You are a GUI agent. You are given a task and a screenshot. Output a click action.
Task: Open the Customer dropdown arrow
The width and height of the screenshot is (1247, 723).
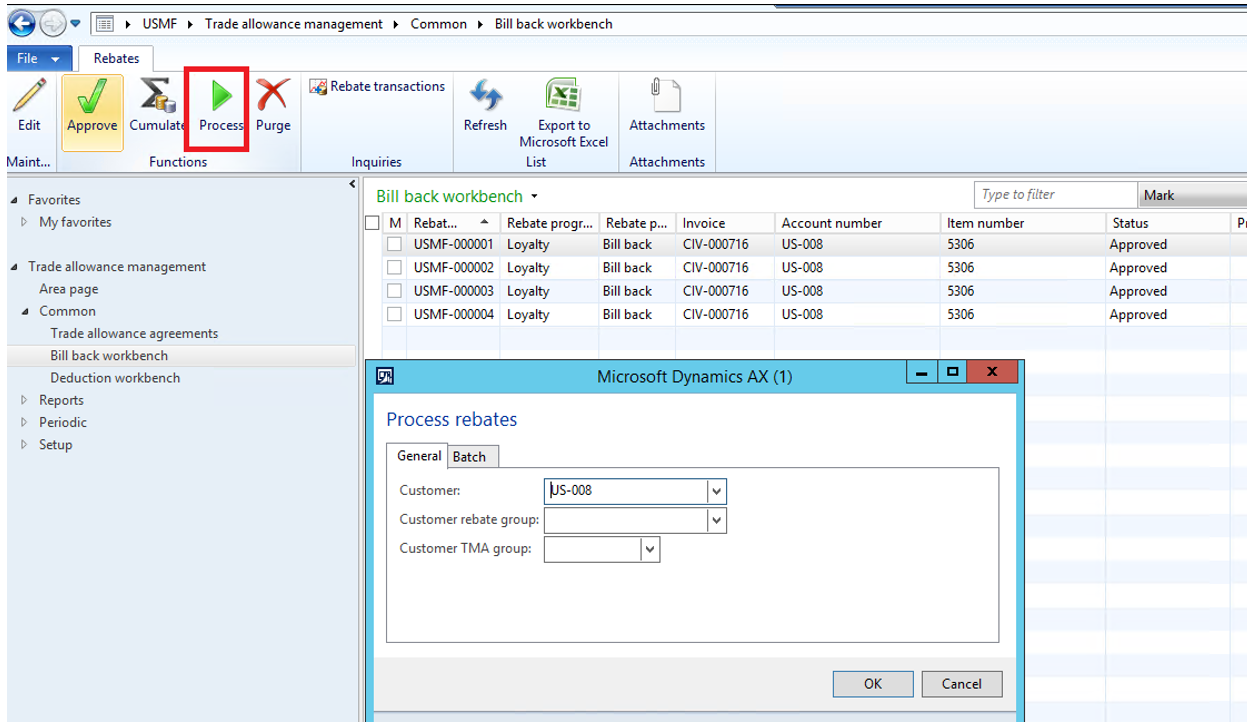(716, 491)
